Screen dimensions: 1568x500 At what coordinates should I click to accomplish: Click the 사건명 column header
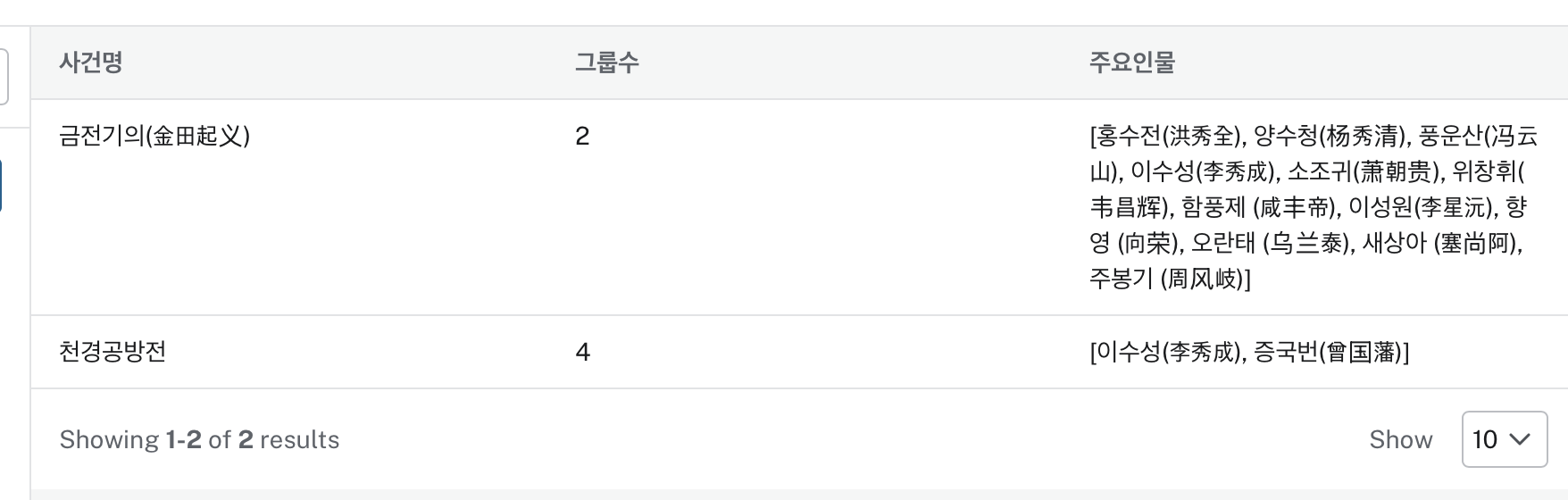coord(91,62)
